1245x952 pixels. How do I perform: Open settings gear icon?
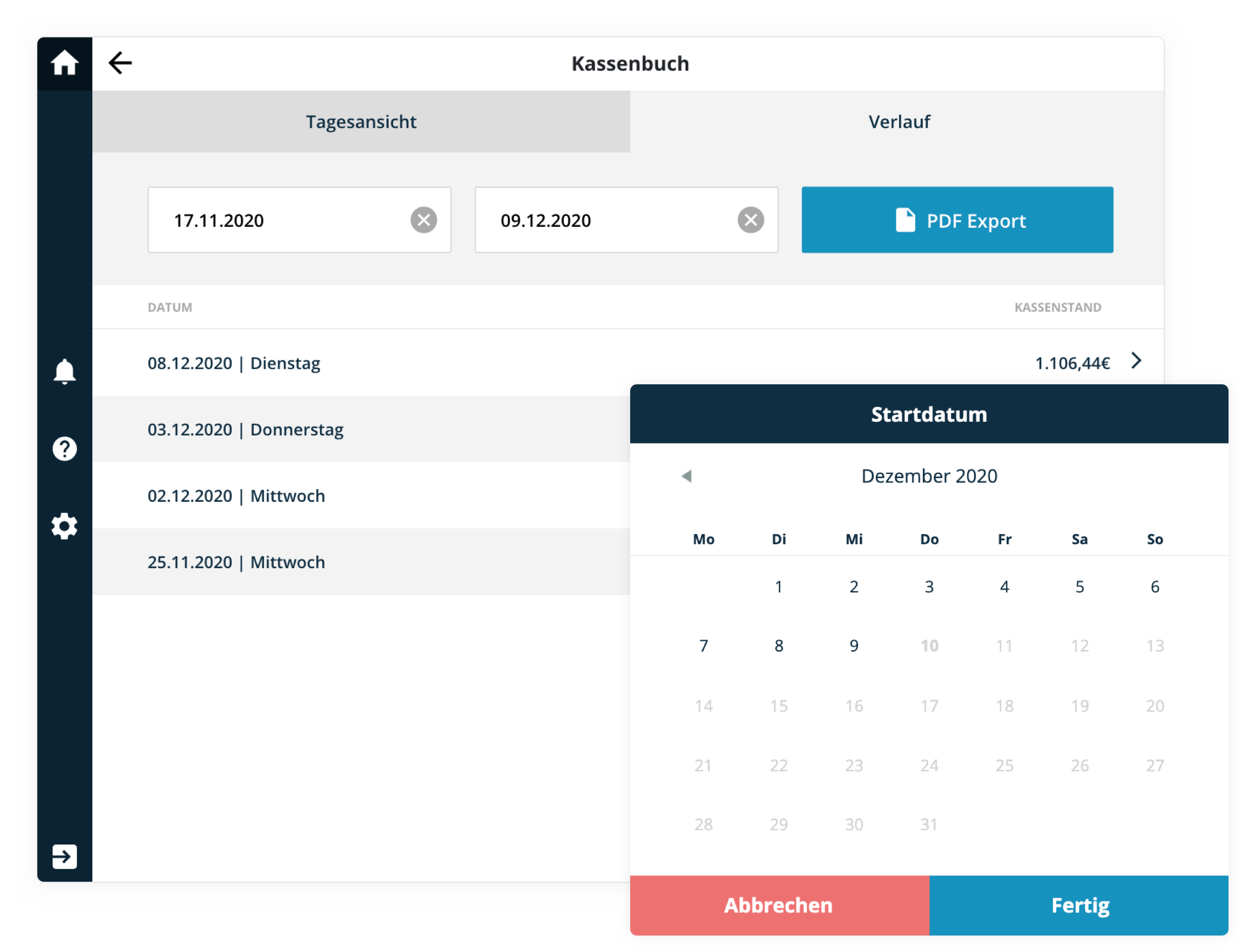pyautogui.click(x=64, y=527)
